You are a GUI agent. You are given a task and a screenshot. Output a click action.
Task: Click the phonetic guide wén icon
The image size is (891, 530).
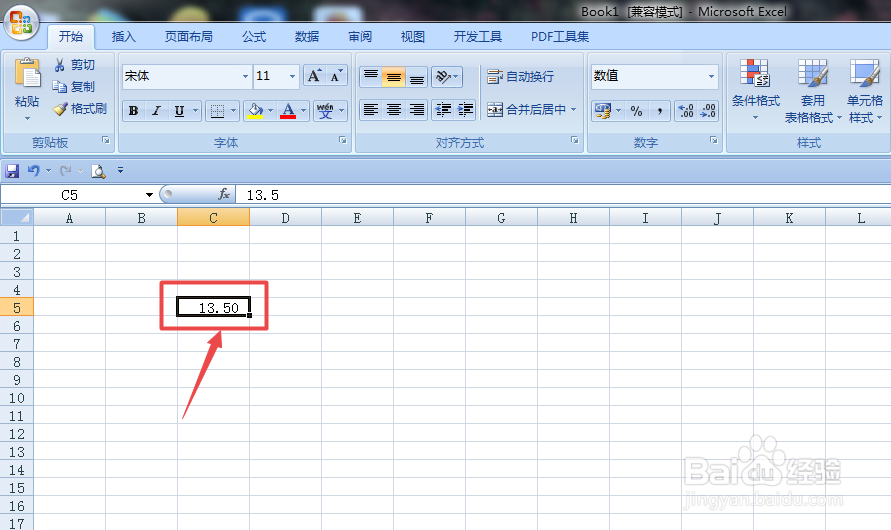325,111
